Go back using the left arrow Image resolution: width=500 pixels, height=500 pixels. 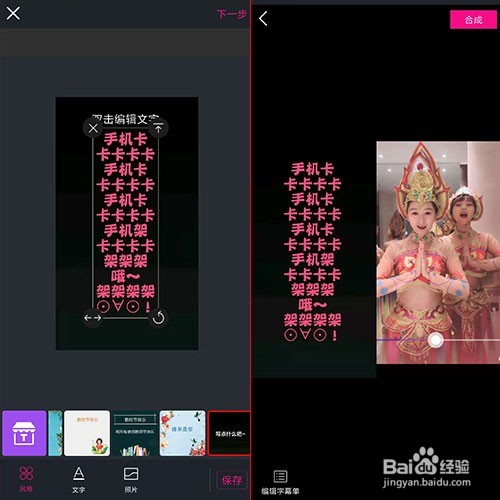[263, 18]
